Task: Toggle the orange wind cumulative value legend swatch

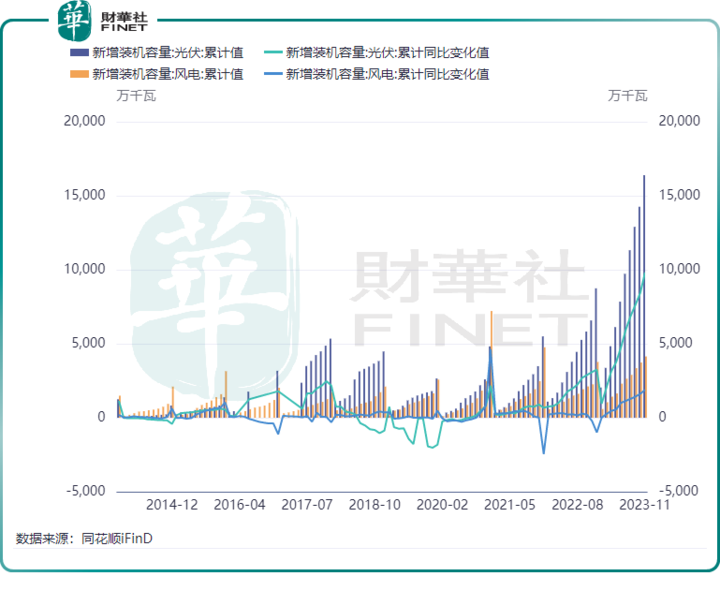Action: pyautogui.click(x=79, y=74)
